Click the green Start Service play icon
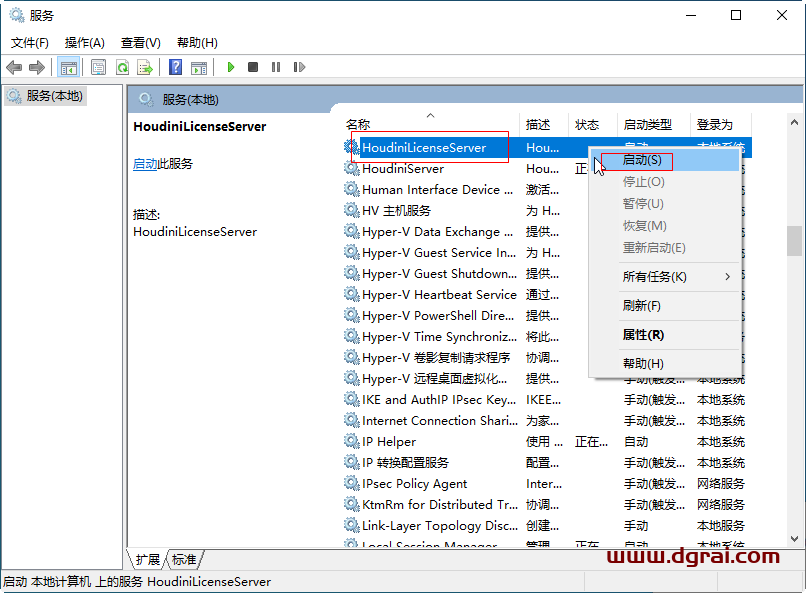The image size is (806, 593). (231, 67)
